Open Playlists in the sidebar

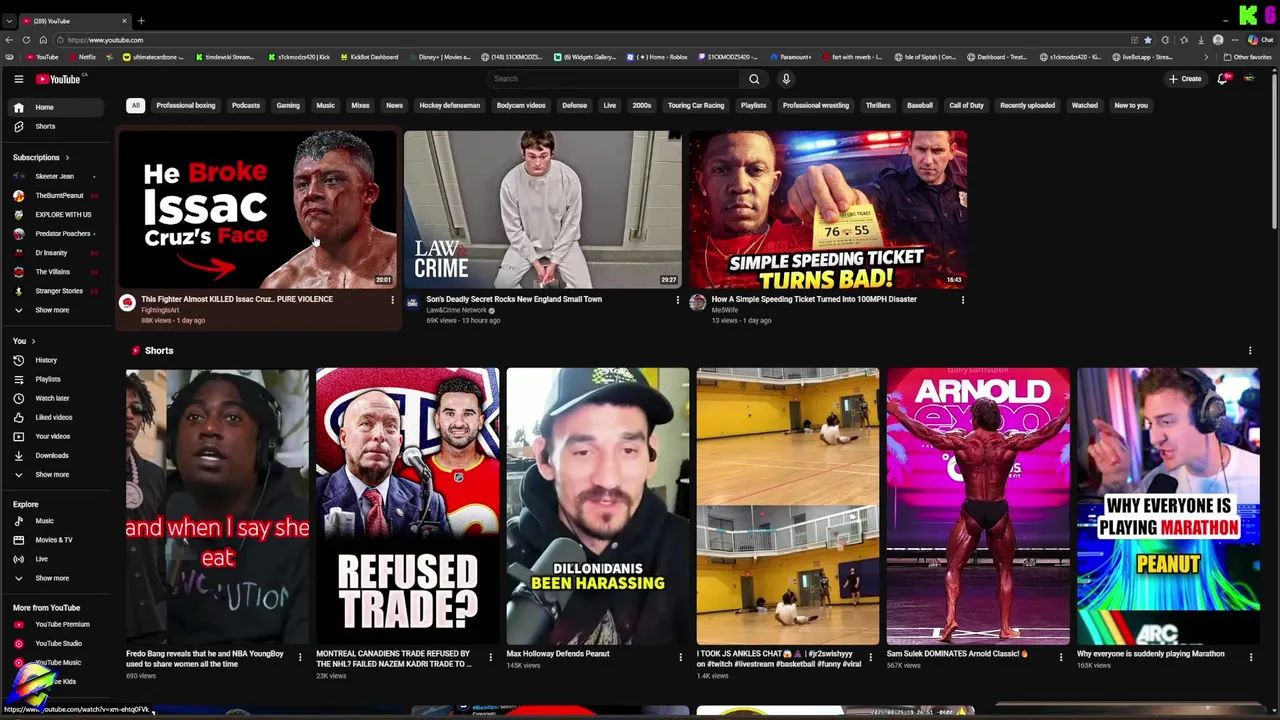click(58, 379)
